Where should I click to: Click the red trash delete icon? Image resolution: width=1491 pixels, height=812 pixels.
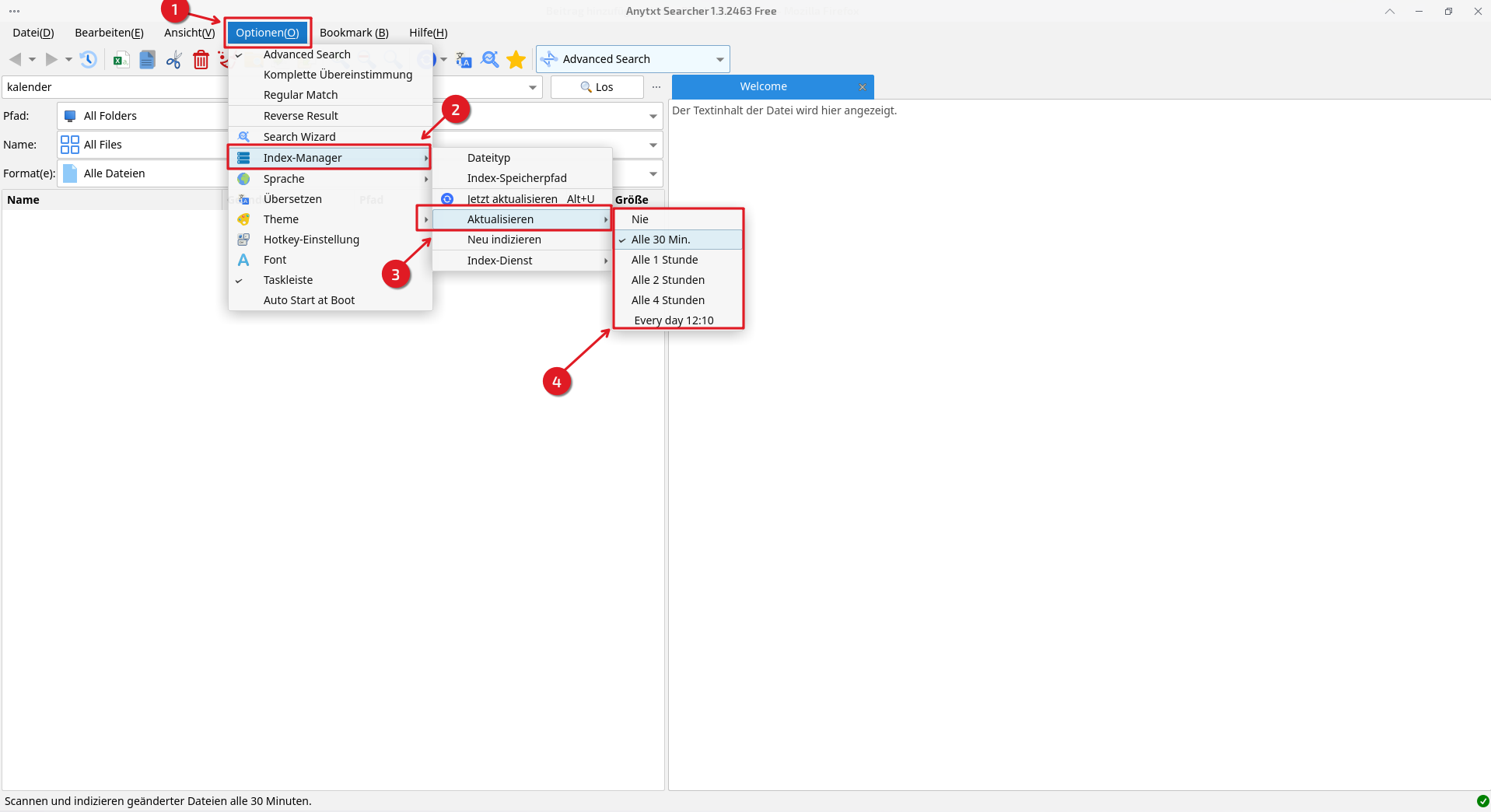coord(201,59)
